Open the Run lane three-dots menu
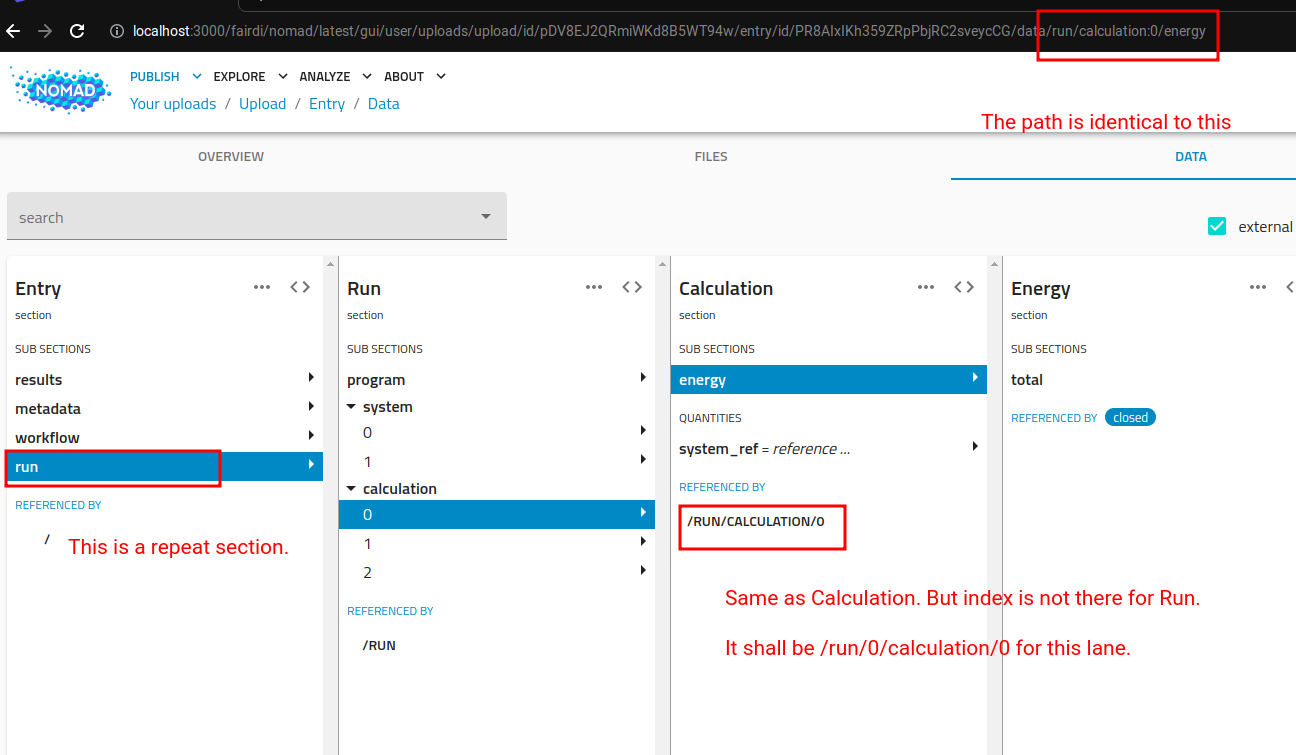Image resolution: width=1296 pixels, height=755 pixels. 594,287
